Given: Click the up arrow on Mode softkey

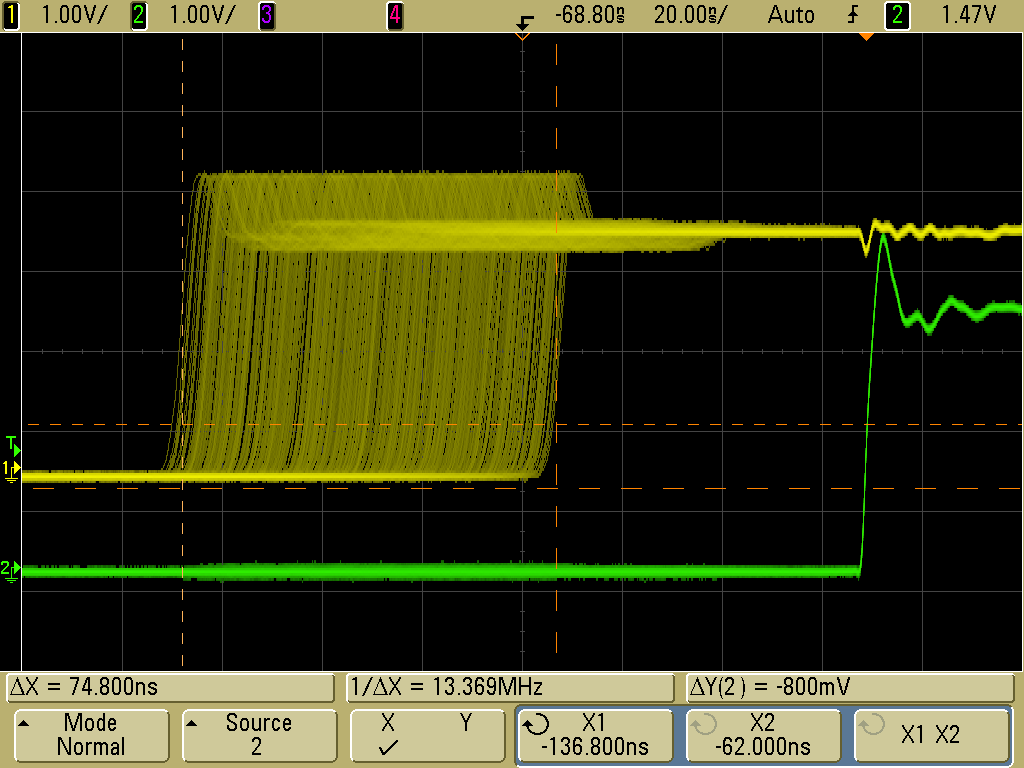Looking at the screenshot, I should point(24,723).
